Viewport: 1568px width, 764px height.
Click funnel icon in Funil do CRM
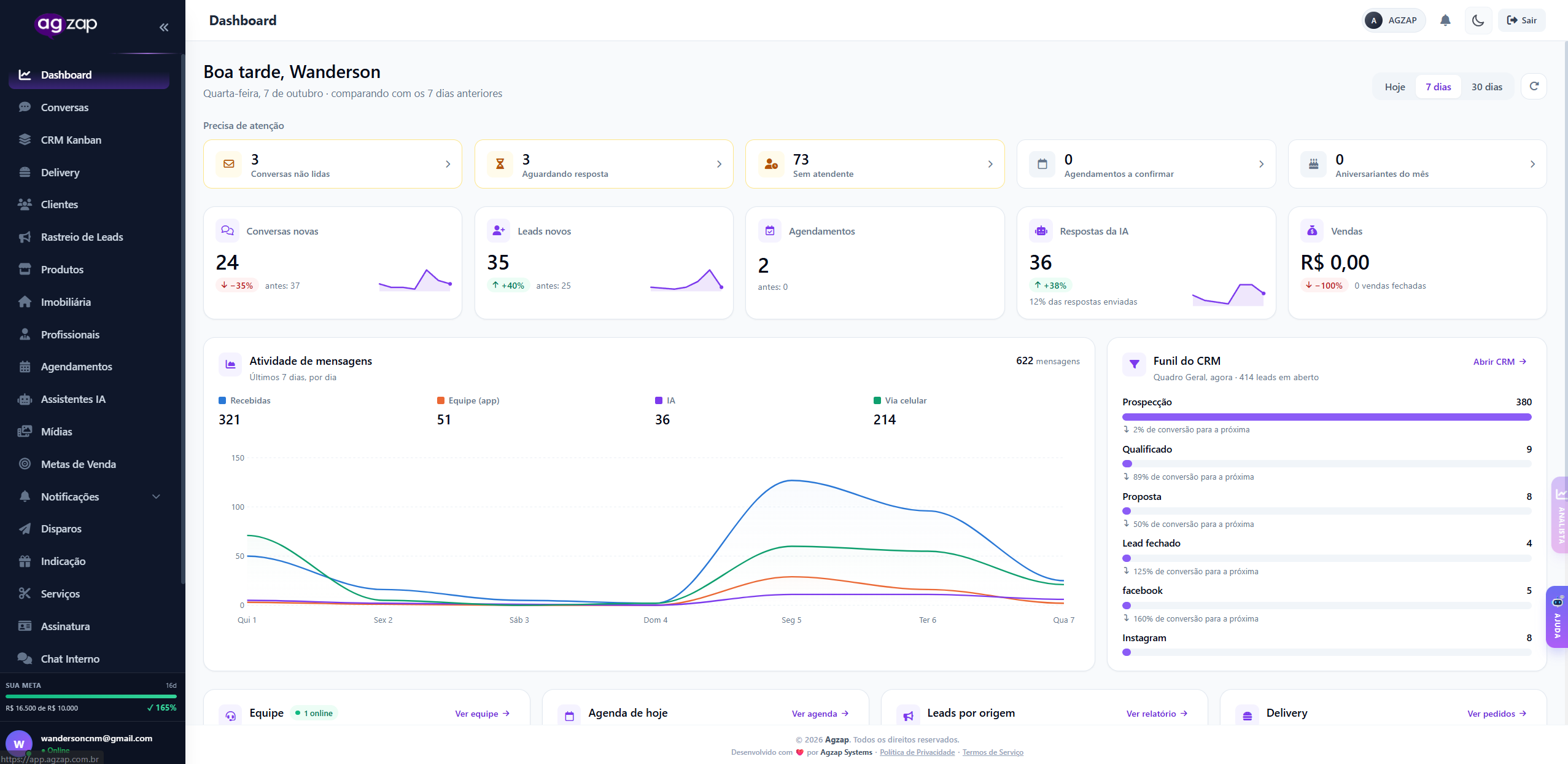1134,364
